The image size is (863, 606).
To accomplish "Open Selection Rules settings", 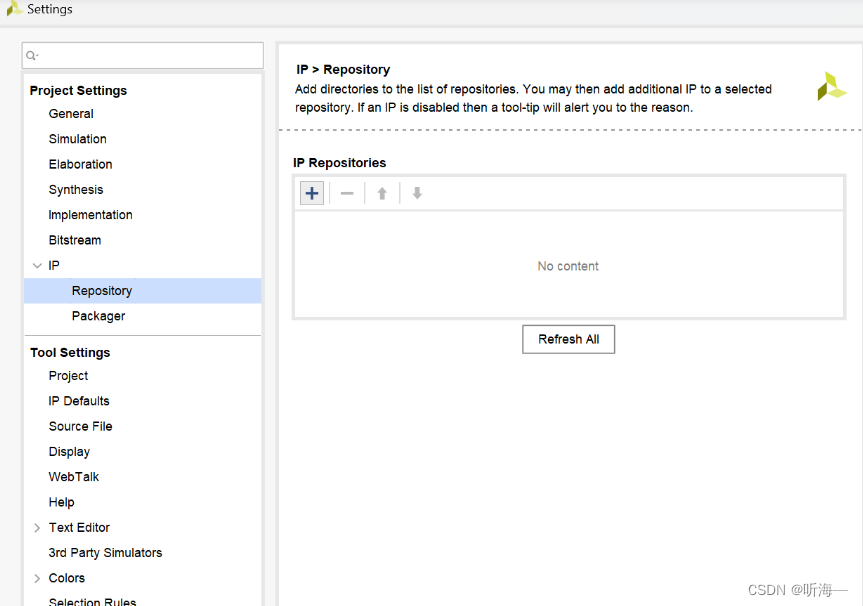I will [x=92, y=601].
